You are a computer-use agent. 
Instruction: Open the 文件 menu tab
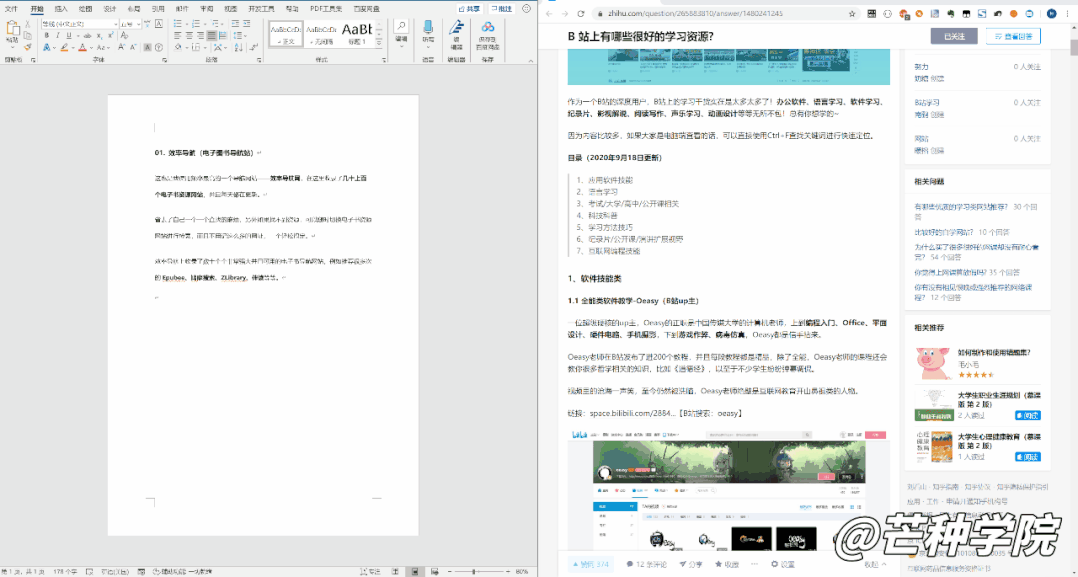coord(11,8)
